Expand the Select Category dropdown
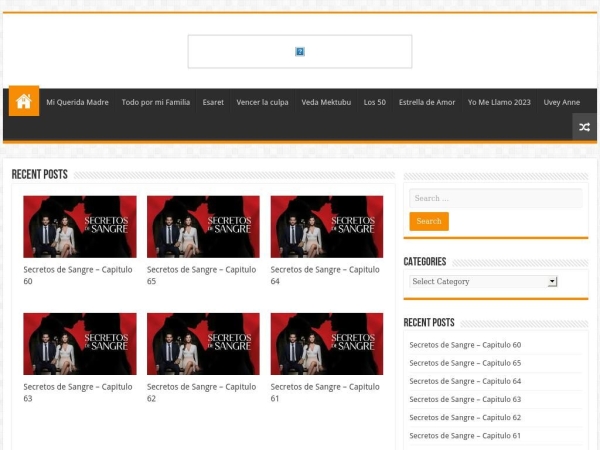The height and width of the screenshot is (450, 600). coord(483,282)
